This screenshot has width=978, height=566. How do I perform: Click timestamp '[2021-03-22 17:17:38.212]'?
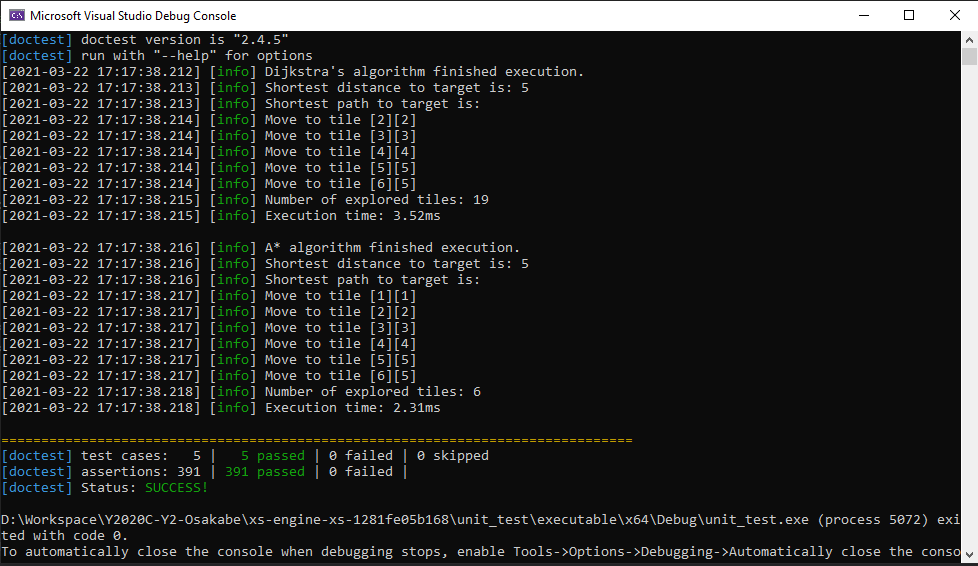point(101,72)
